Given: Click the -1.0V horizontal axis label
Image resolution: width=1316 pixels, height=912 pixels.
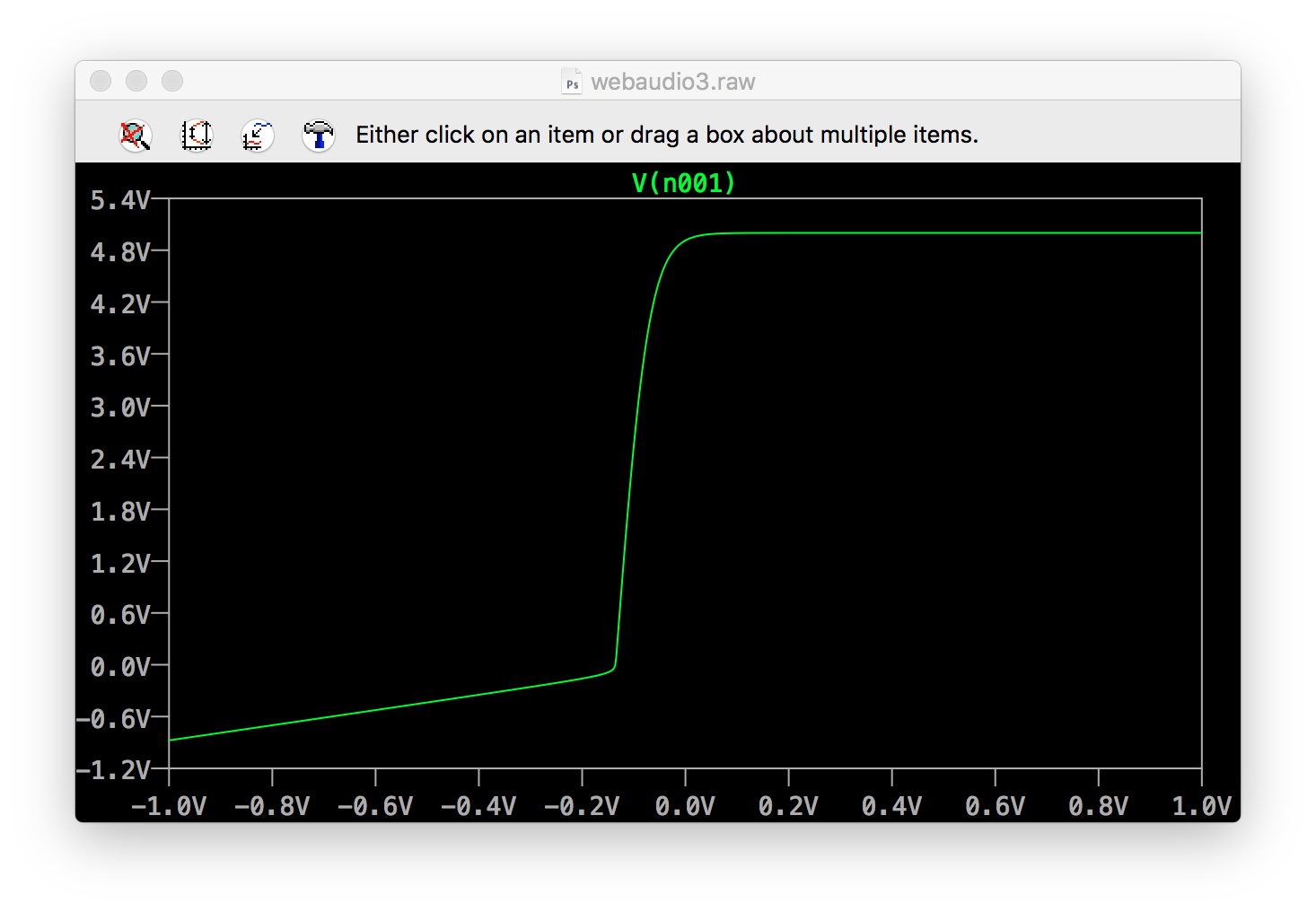Looking at the screenshot, I should pos(169,806).
